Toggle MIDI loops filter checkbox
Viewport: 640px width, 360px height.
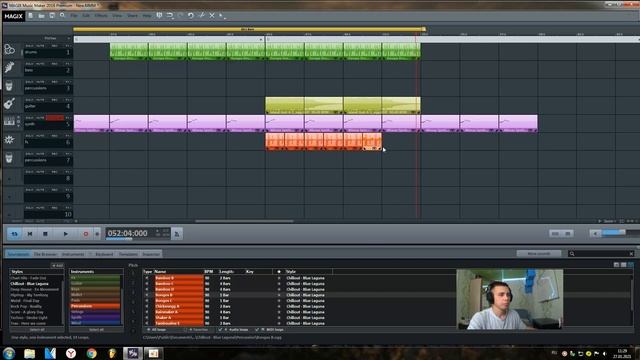pos(257,329)
